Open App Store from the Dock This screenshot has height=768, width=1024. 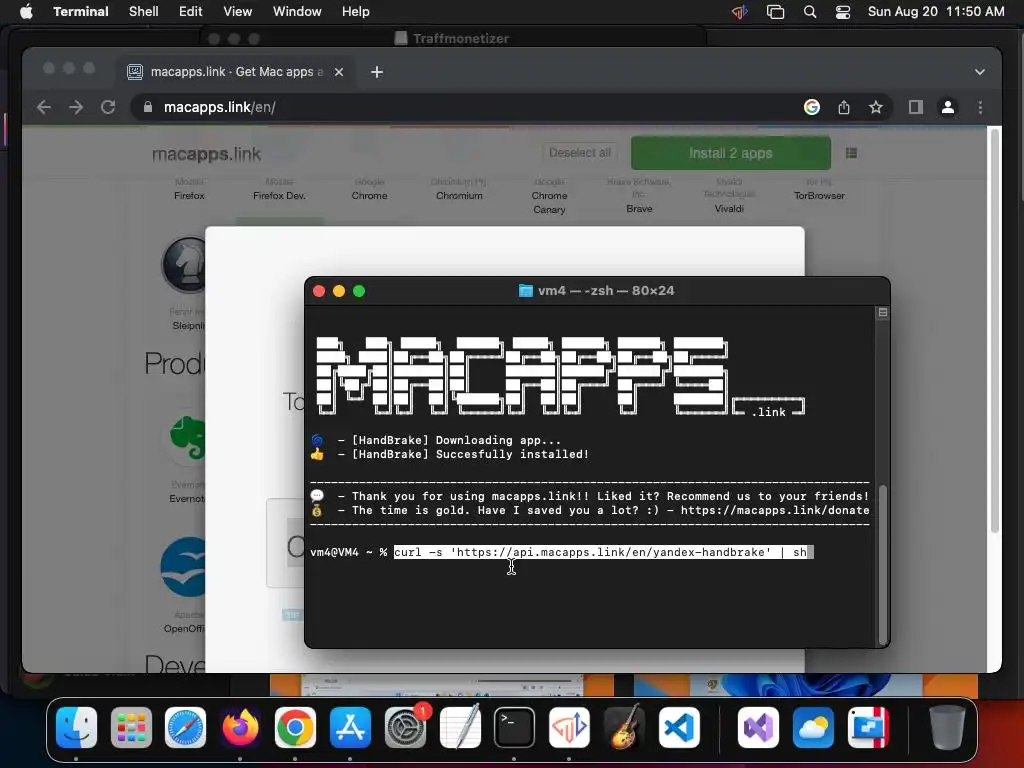351,727
